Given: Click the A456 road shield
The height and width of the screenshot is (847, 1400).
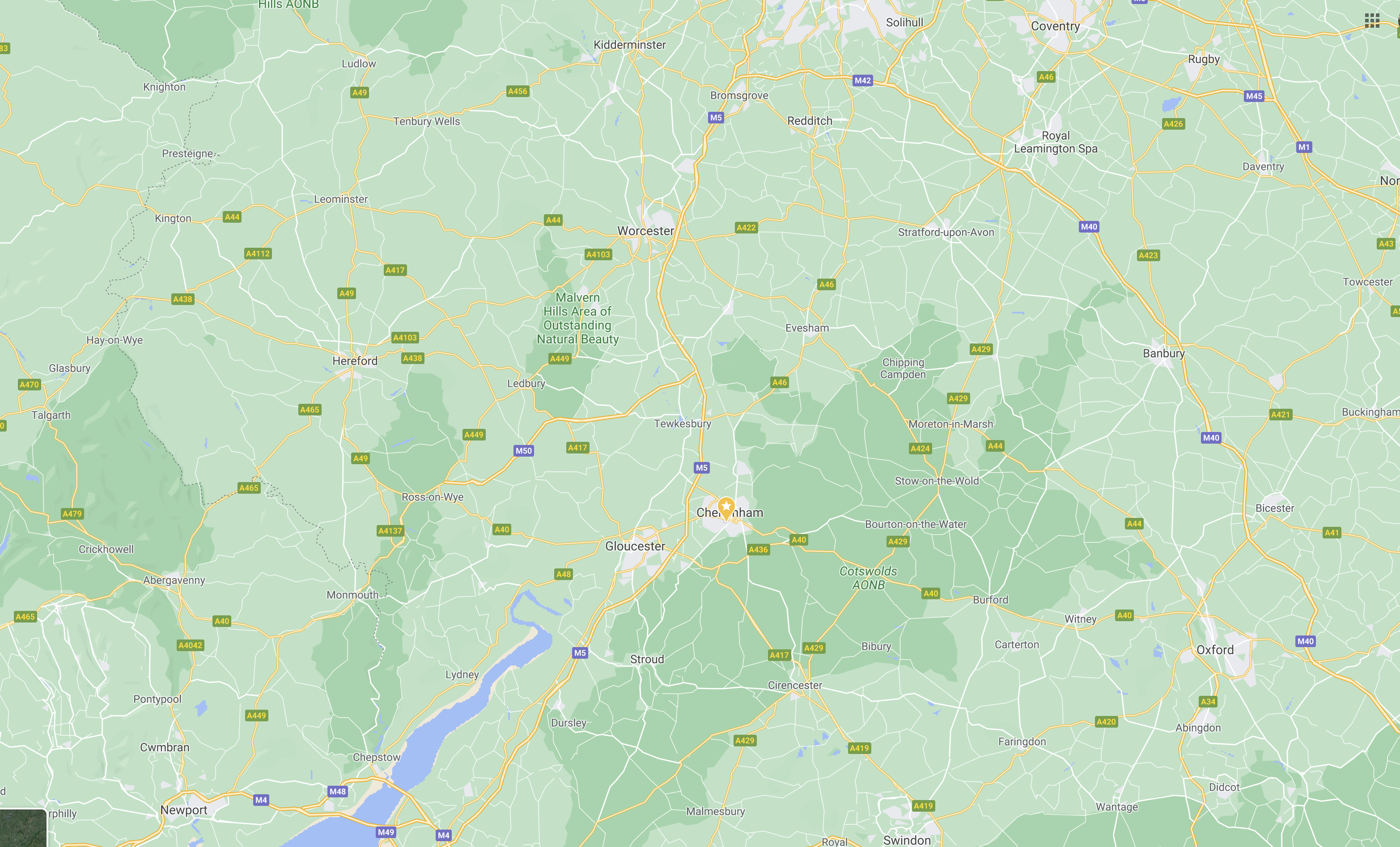Looking at the screenshot, I should pos(518,91).
